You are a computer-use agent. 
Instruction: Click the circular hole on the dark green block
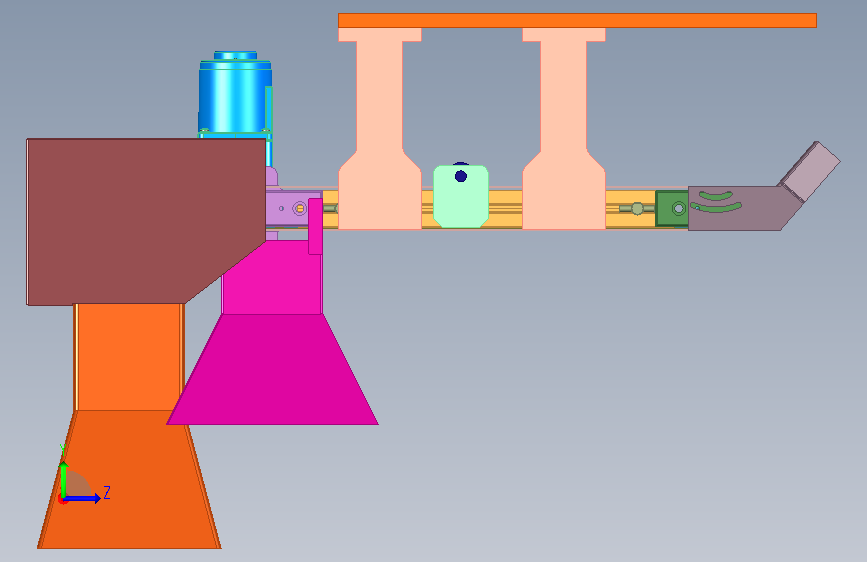[678, 209]
